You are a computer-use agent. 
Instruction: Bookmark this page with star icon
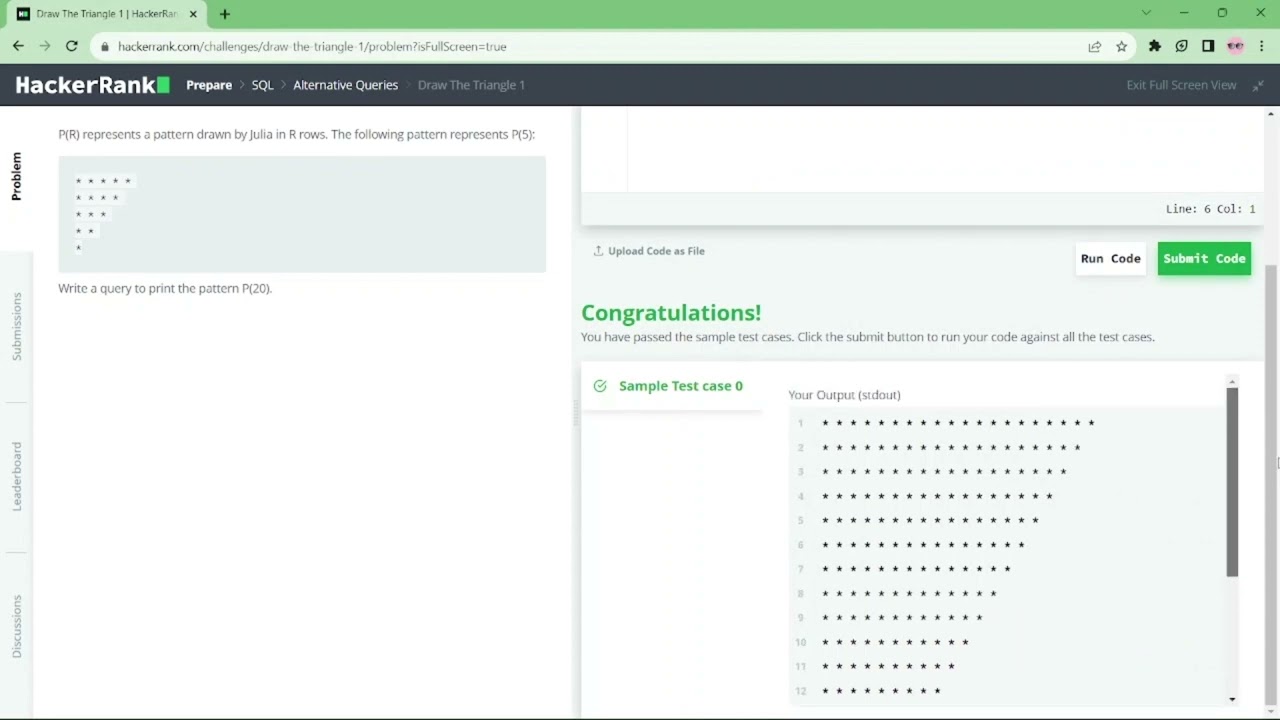click(x=1122, y=46)
